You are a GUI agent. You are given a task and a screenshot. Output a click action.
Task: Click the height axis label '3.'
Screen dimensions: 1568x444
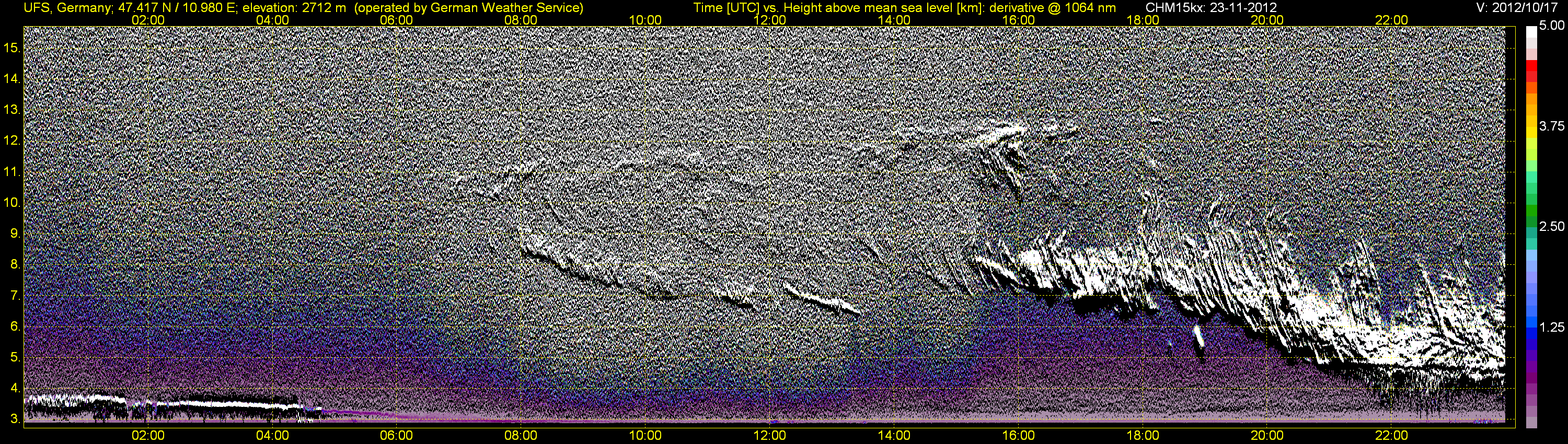tap(15, 419)
